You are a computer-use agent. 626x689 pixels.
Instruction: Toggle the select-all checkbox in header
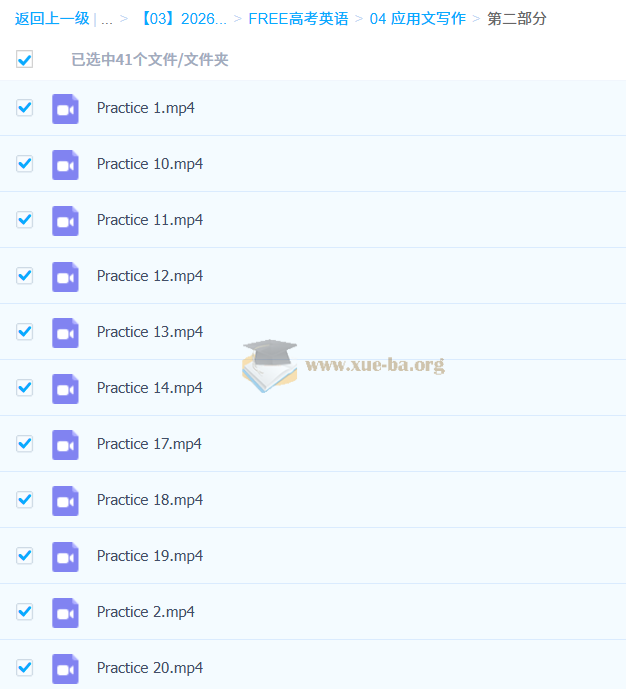[x=25, y=60]
